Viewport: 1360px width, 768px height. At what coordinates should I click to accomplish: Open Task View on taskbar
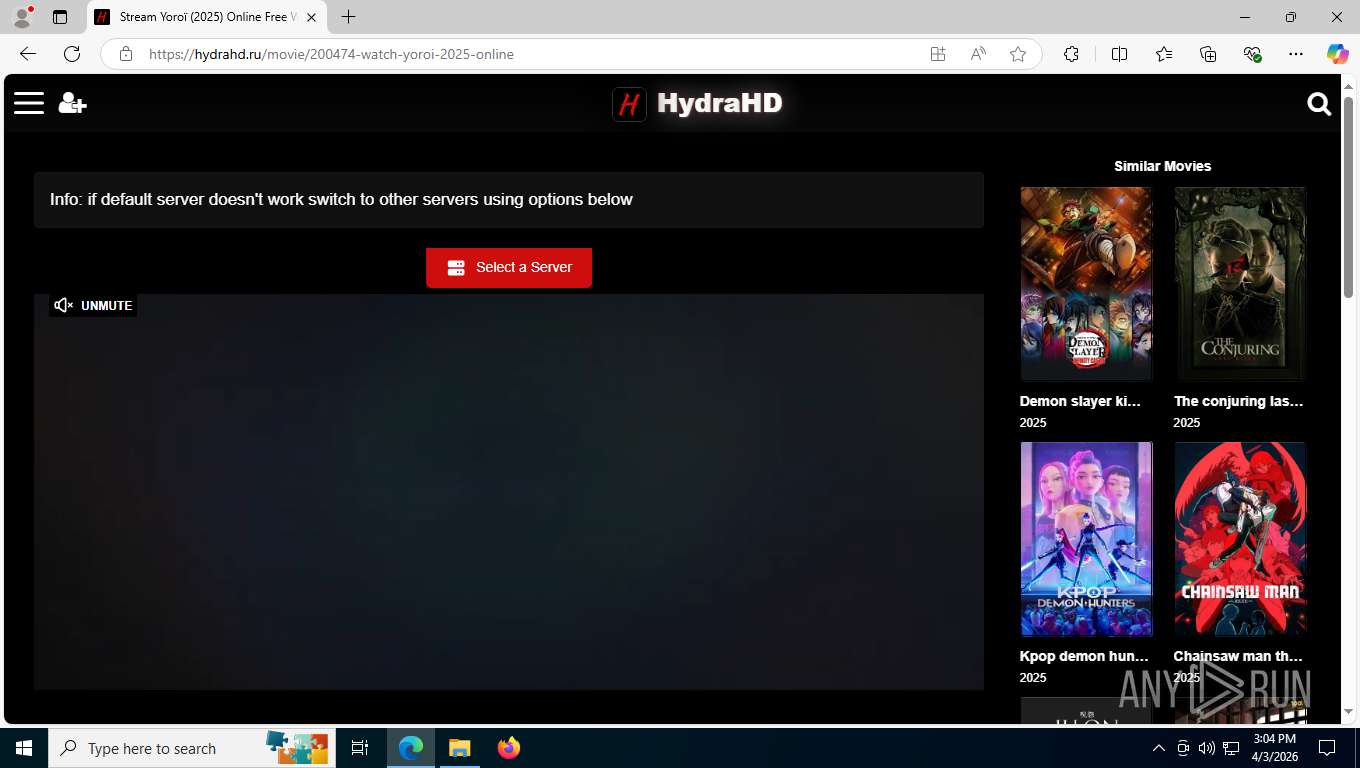coord(360,748)
